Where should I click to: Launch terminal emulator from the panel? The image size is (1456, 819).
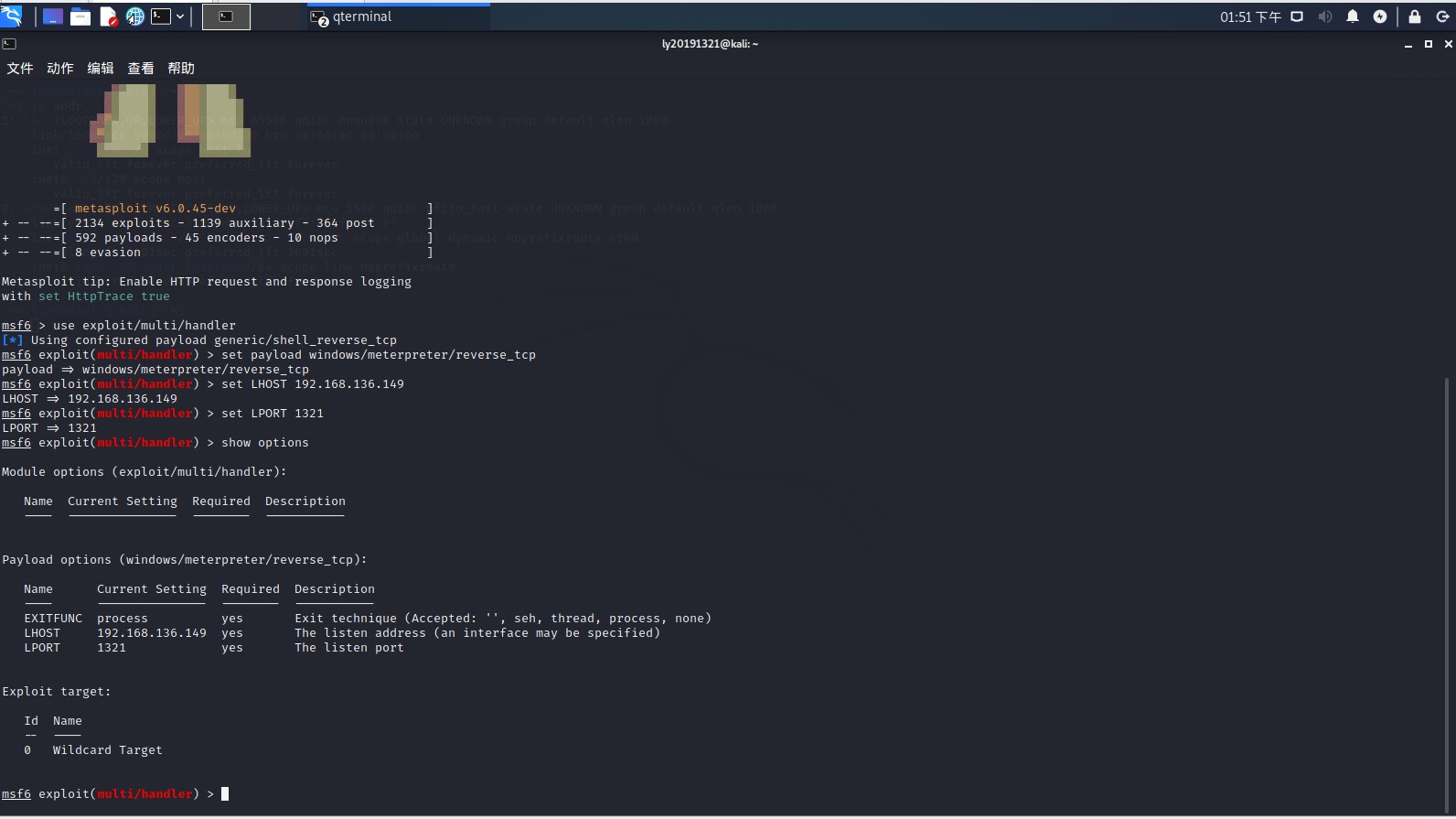[161, 16]
